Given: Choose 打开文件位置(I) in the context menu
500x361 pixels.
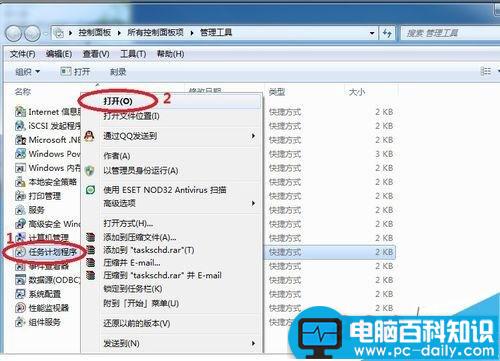Looking at the screenshot, I should tap(131, 116).
